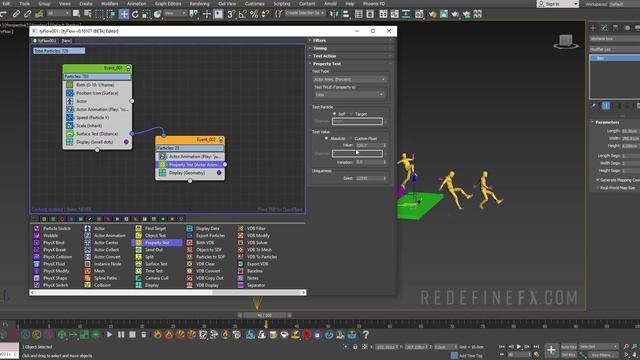This screenshot has height=360, width=640.
Task: Choose the Custom Float test value option
Action: (x=351, y=138)
